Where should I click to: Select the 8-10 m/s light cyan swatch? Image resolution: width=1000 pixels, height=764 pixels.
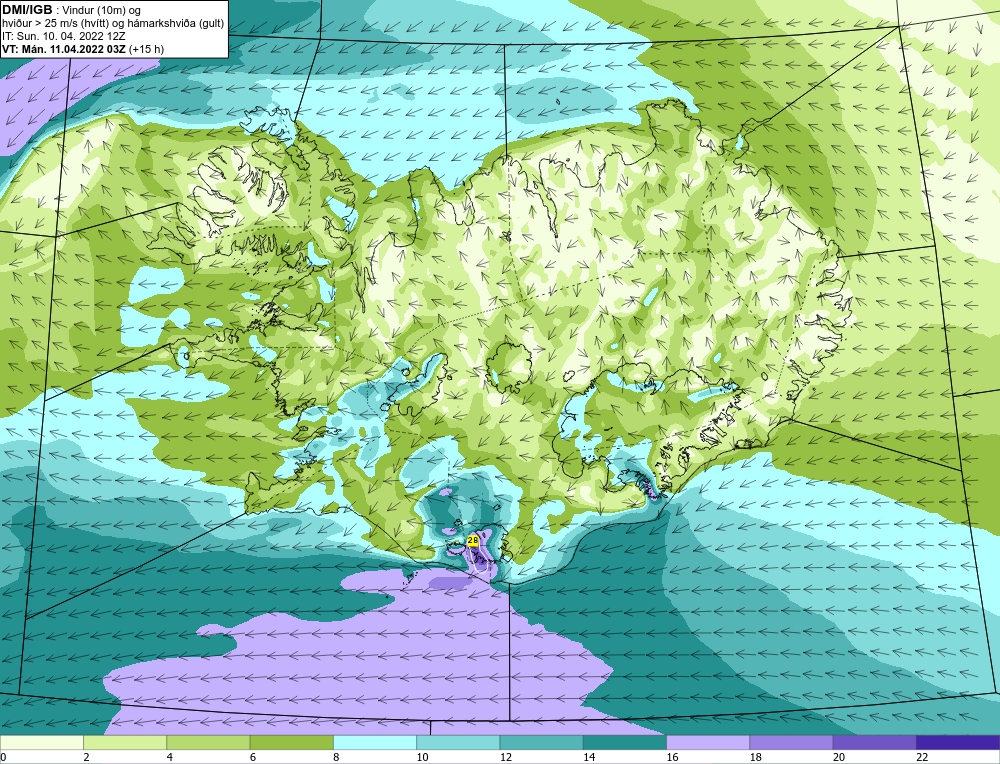click(x=375, y=743)
